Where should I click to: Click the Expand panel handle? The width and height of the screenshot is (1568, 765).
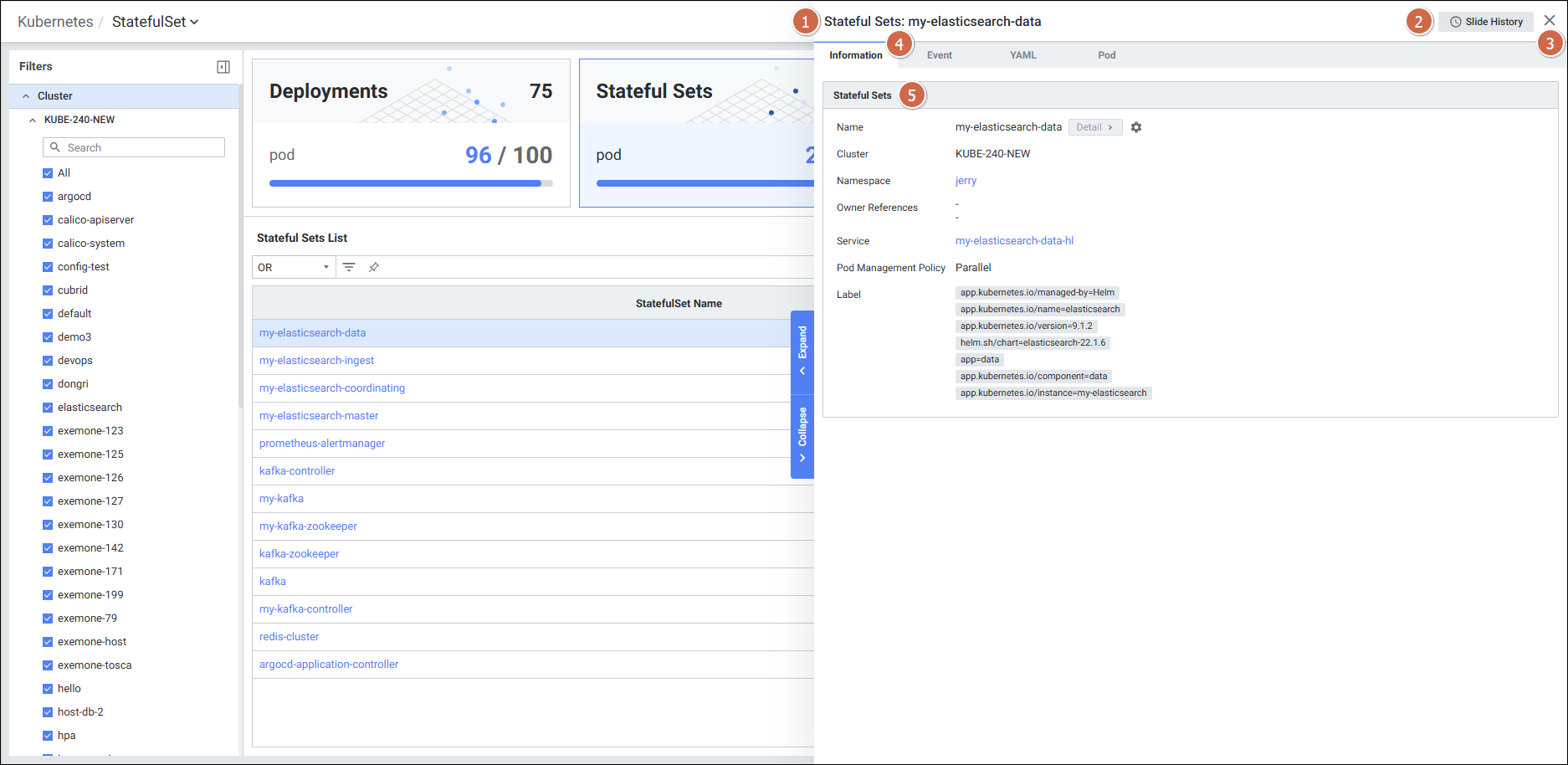click(802, 351)
